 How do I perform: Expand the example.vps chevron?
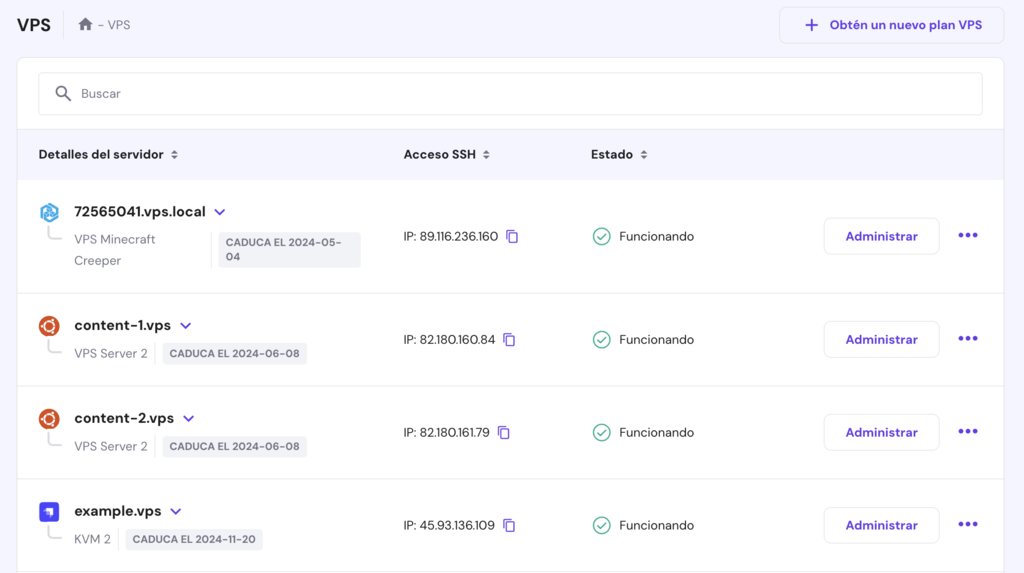coord(176,512)
